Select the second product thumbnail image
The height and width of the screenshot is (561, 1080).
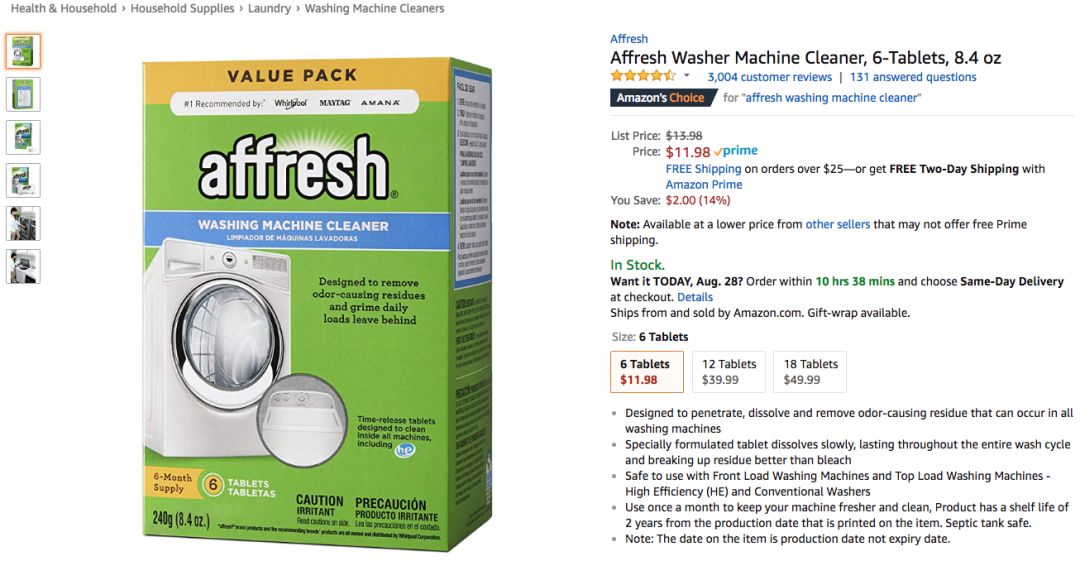click(x=23, y=94)
